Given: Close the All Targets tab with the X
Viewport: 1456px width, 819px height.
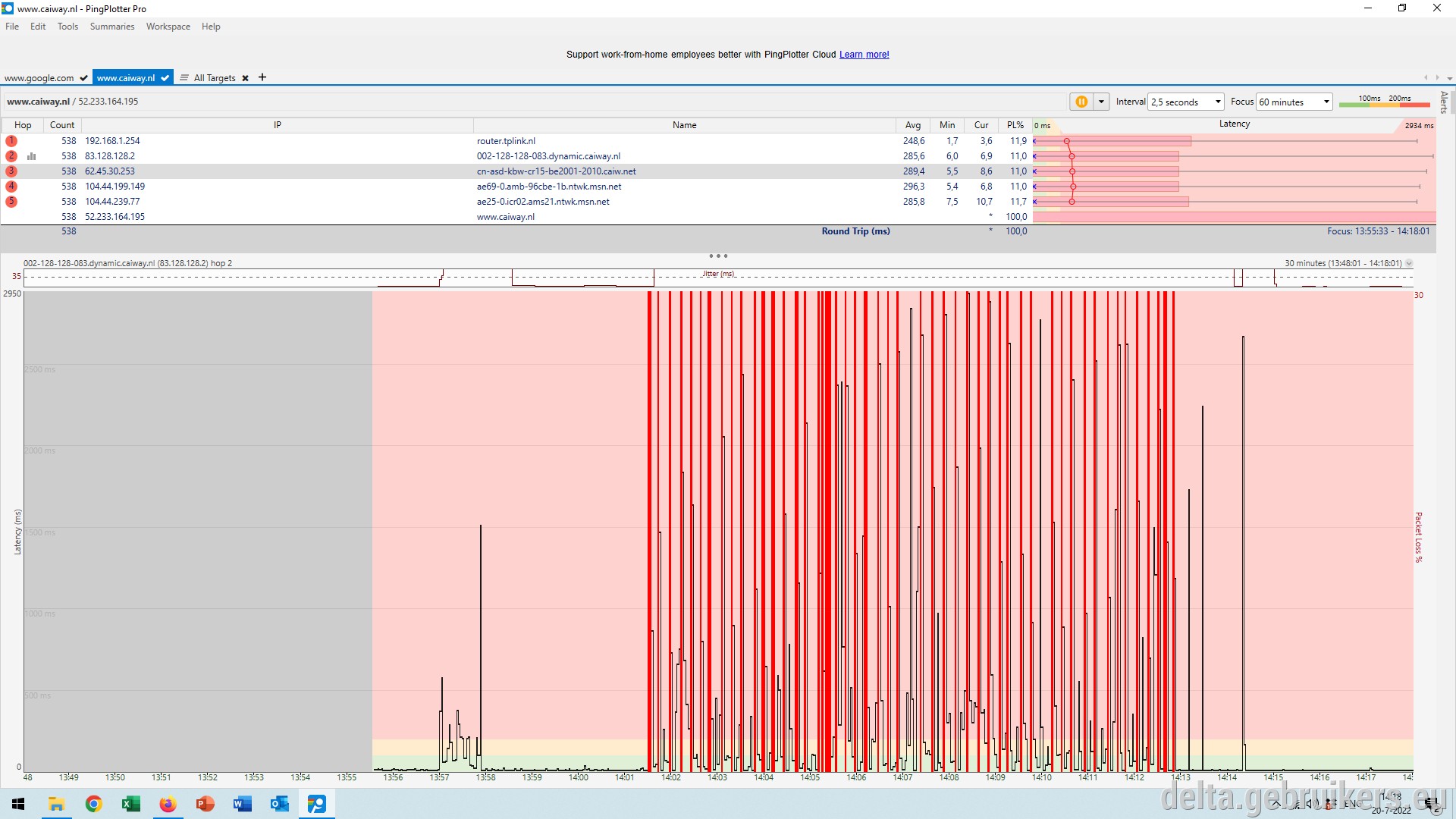Looking at the screenshot, I should [x=245, y=78].
